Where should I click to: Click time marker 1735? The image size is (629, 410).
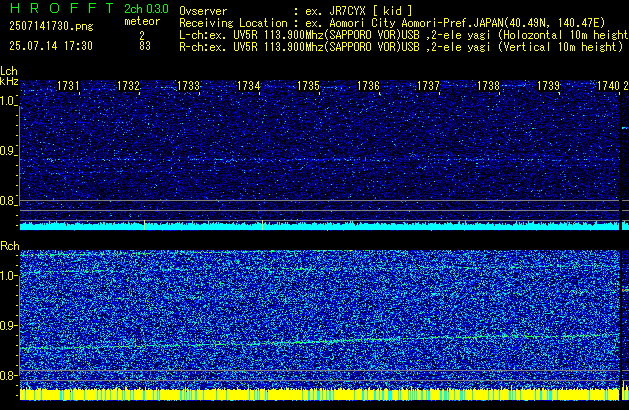(x=308, y=86)
